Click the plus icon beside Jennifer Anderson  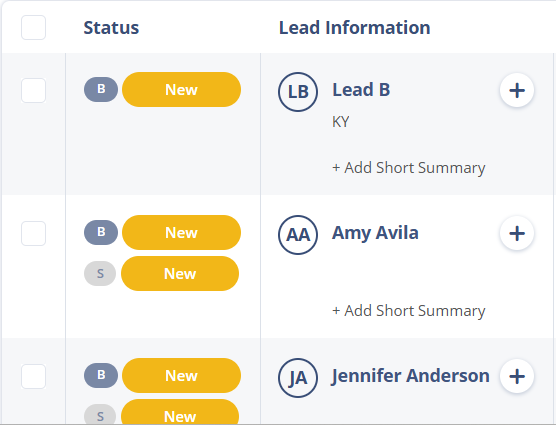(517, 376)
